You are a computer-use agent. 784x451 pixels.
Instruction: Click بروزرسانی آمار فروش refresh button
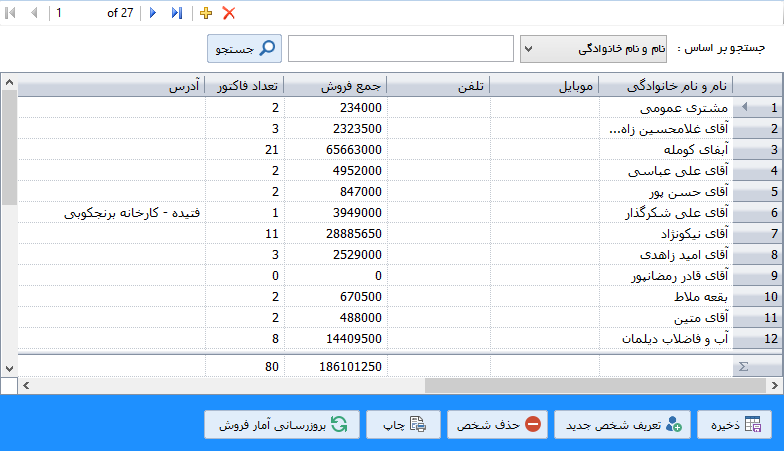(281, 424)
